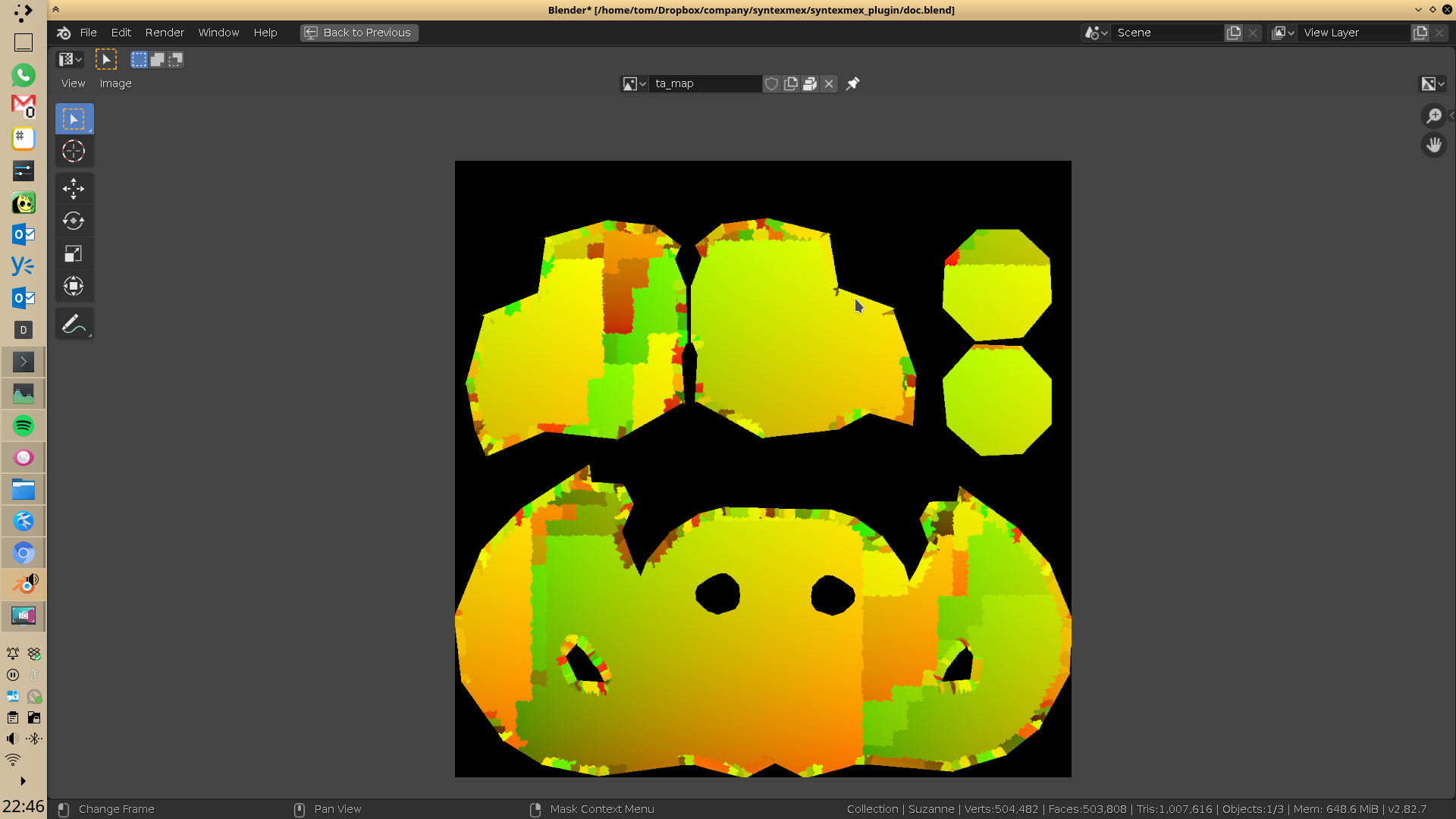
Task: Click the pan view hand icon
Action: coord(1433,145)
